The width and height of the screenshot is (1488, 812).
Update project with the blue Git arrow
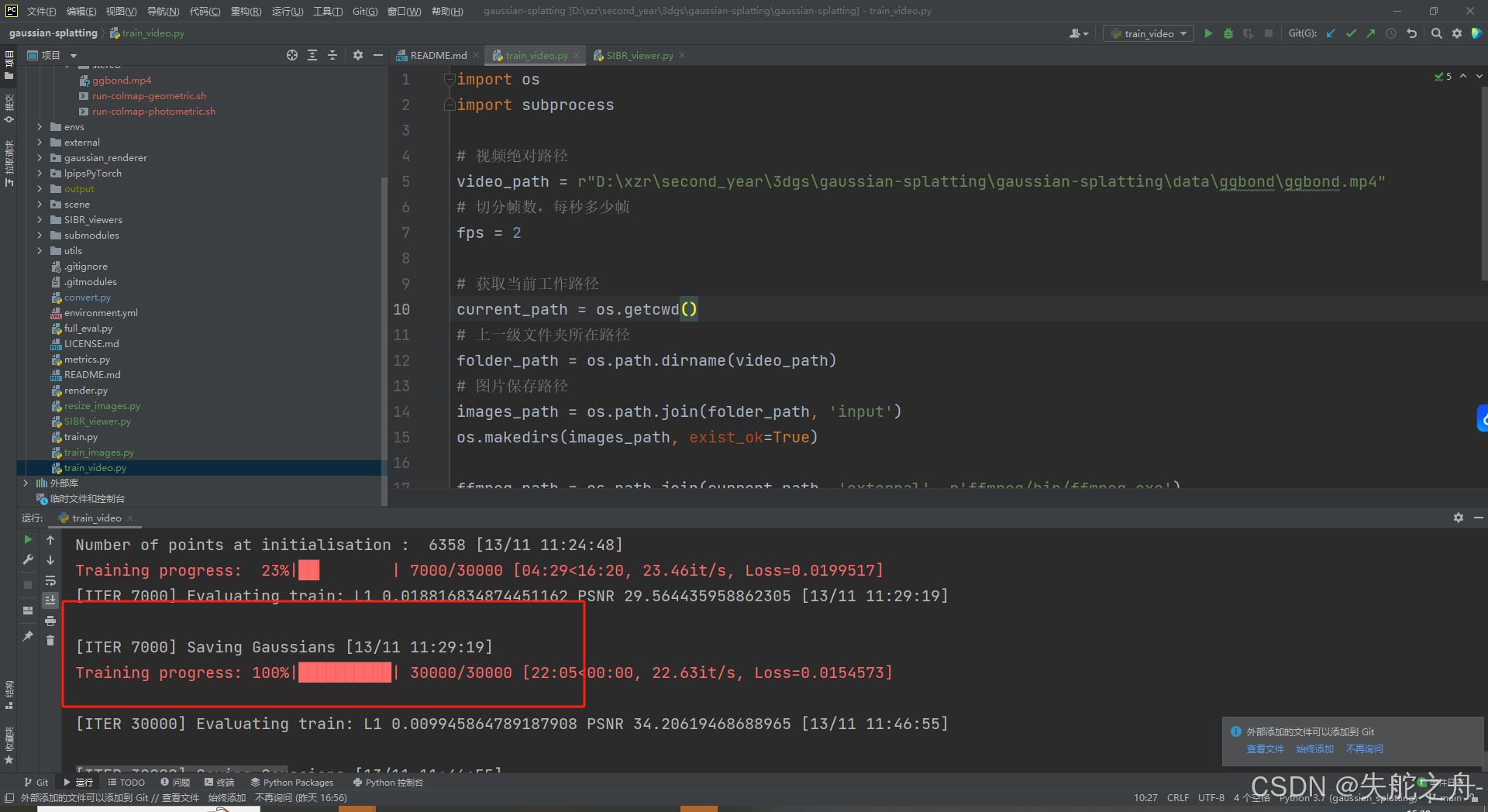[1331, 33]
